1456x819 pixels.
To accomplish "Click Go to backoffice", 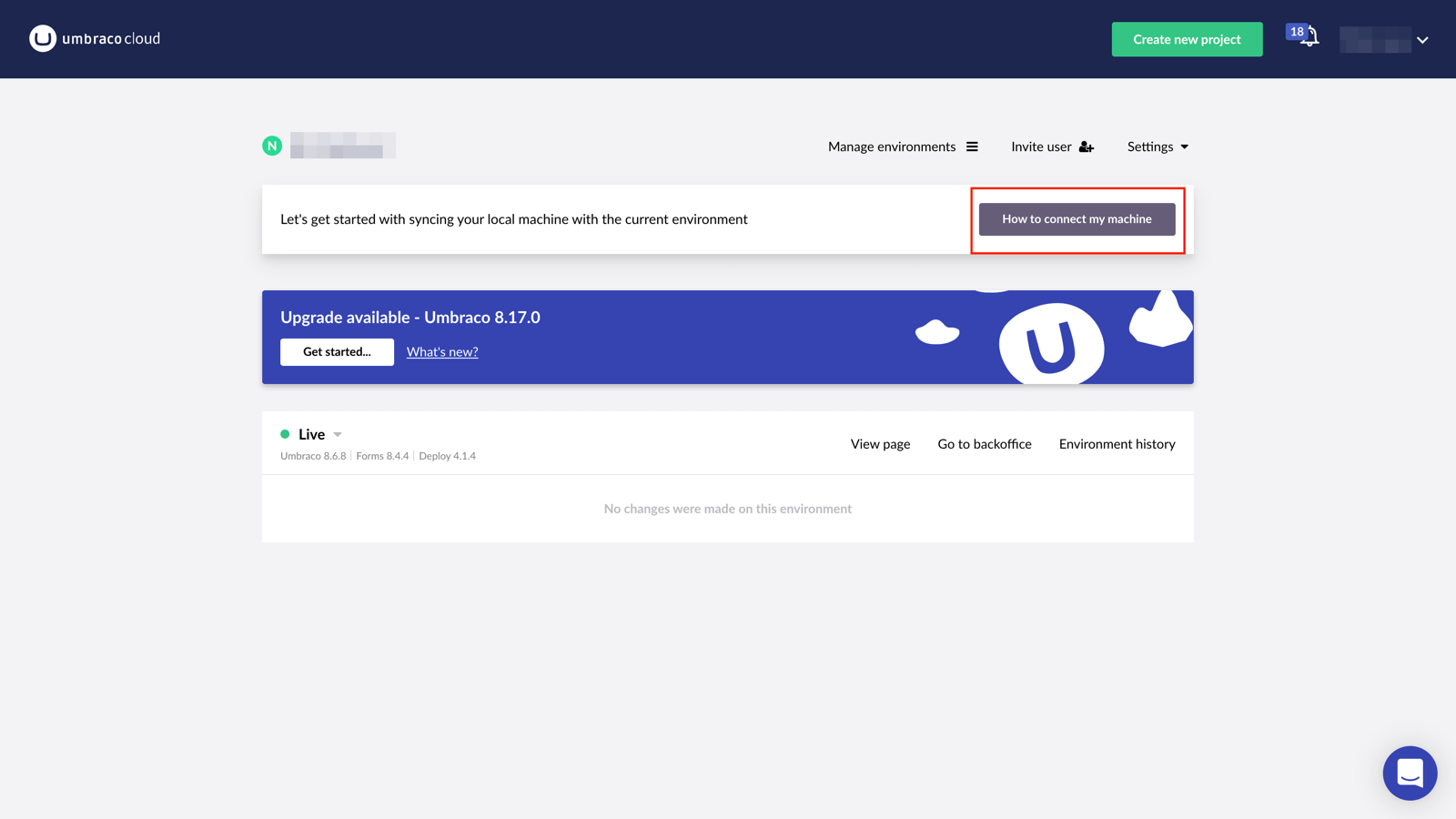I will 984,443.
